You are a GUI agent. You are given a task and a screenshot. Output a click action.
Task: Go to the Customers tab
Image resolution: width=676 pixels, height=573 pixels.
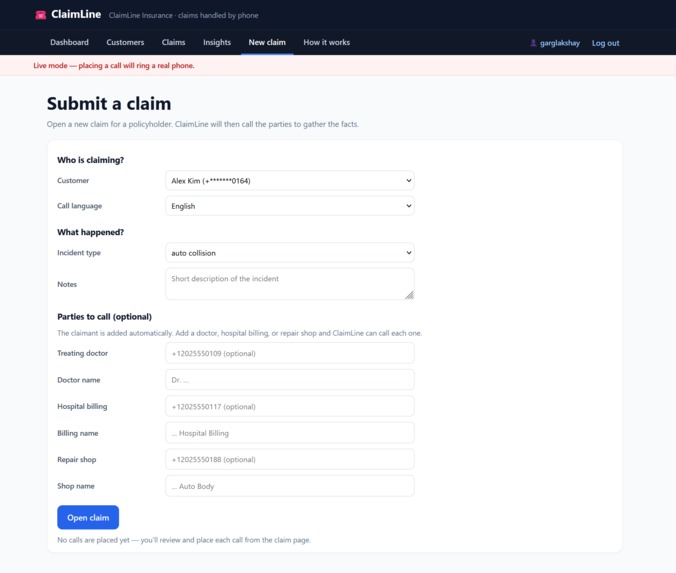[125, 42]
